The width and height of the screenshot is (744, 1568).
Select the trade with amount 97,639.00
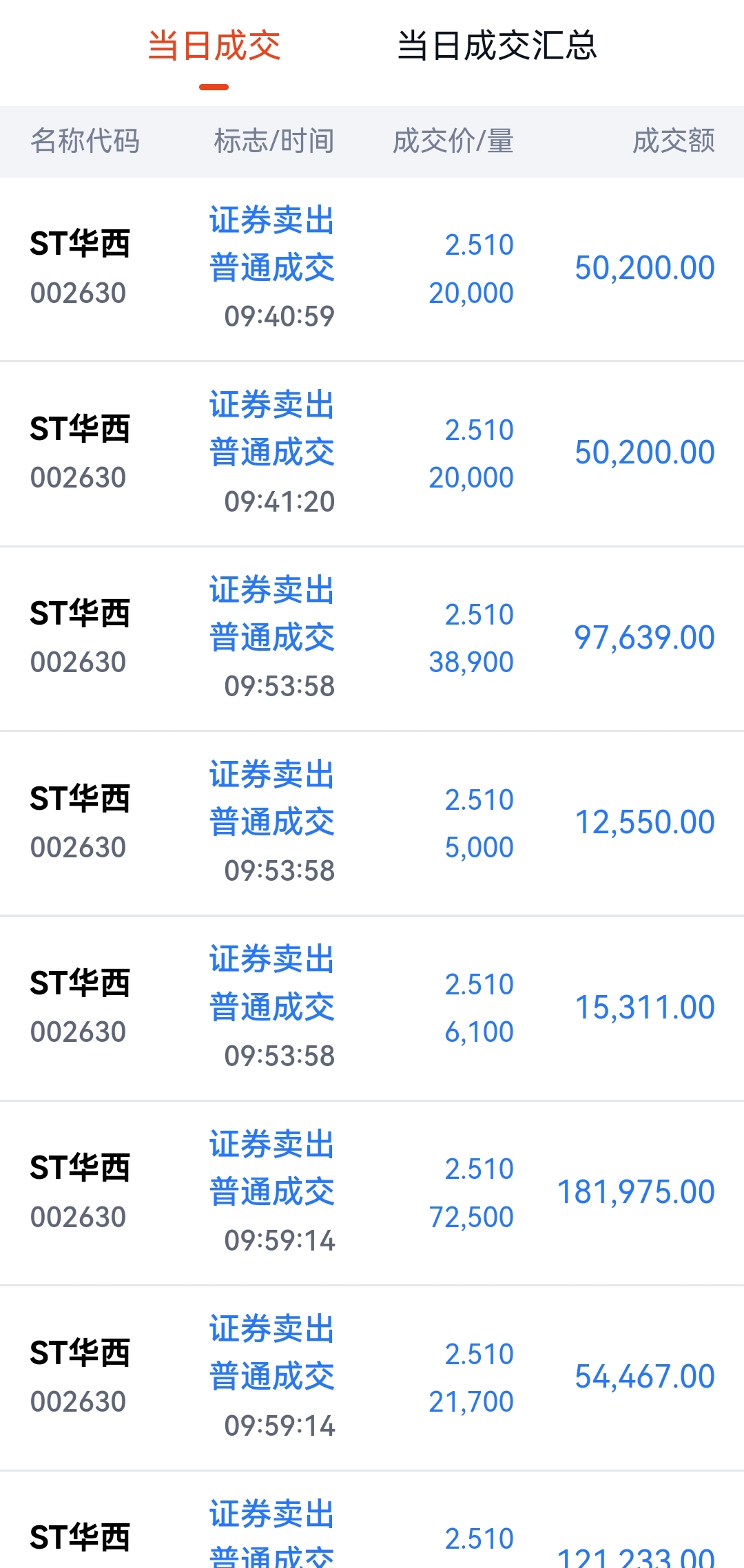coord(372,638)
